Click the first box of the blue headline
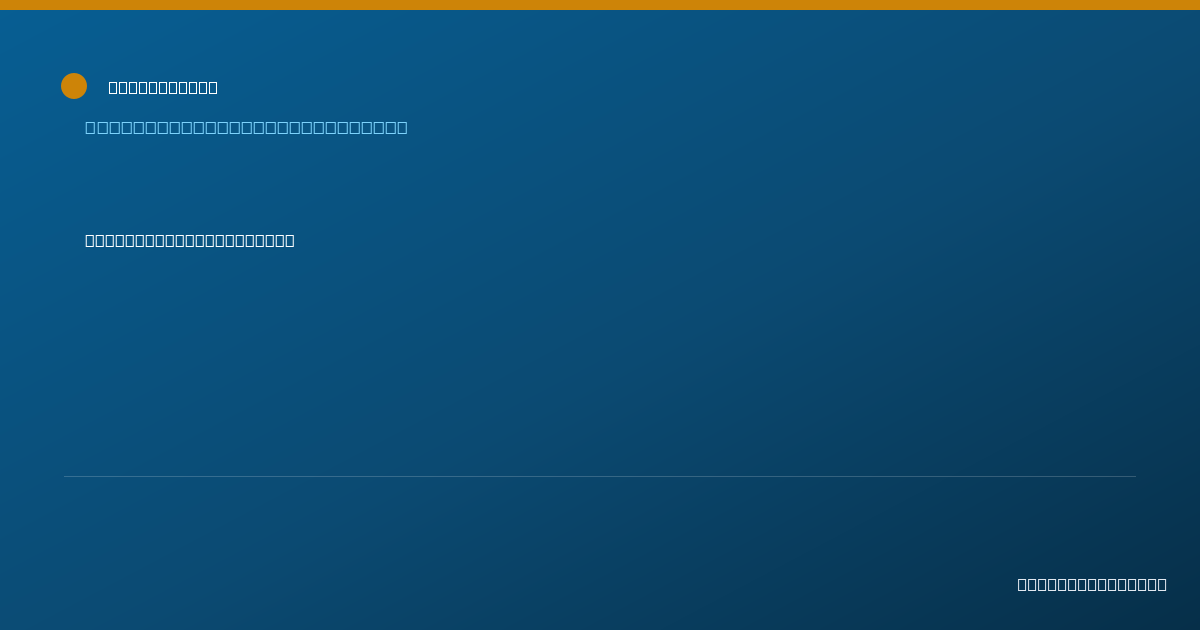 pos(90,127)
